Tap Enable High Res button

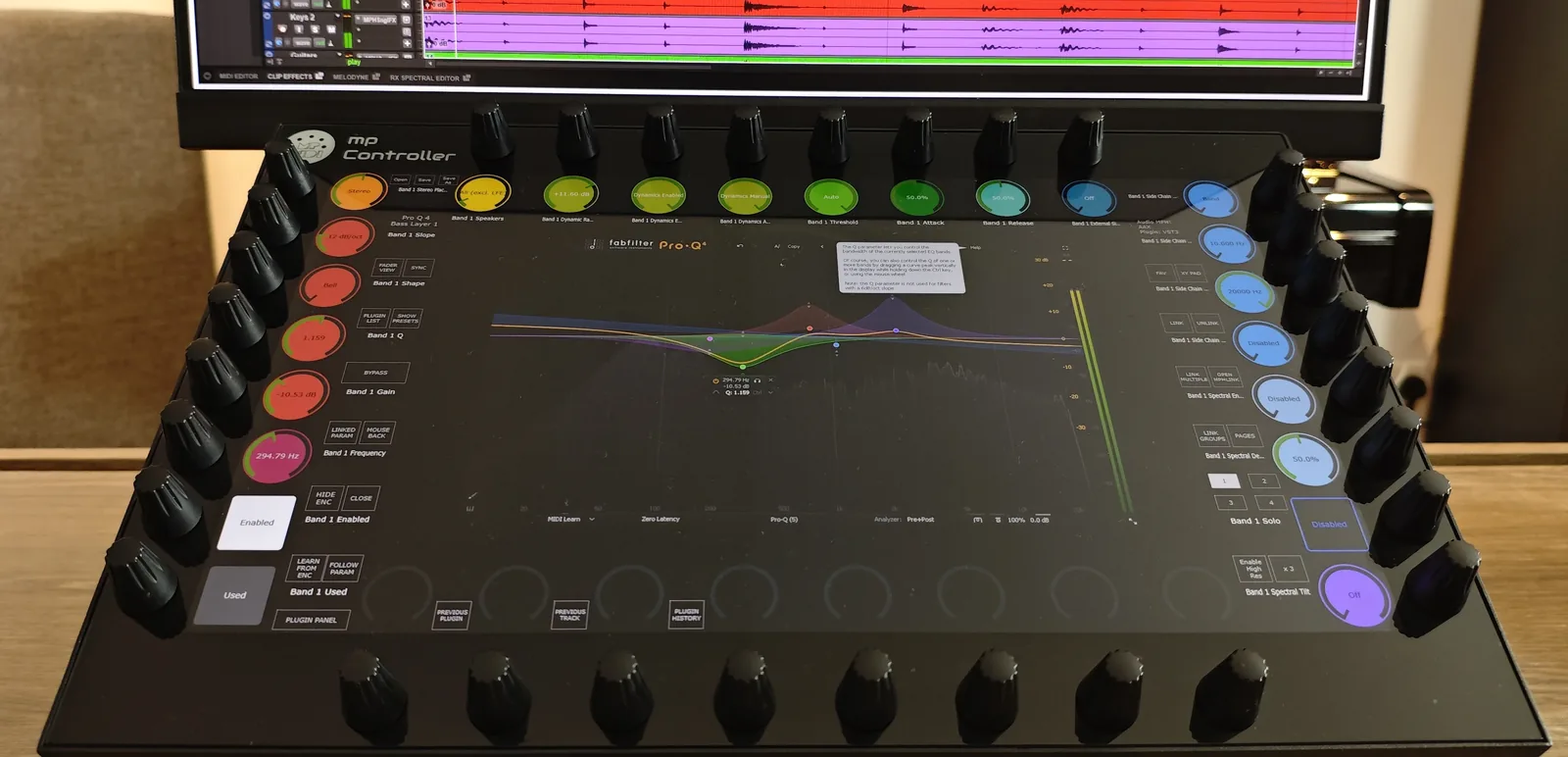point(1250,569)
